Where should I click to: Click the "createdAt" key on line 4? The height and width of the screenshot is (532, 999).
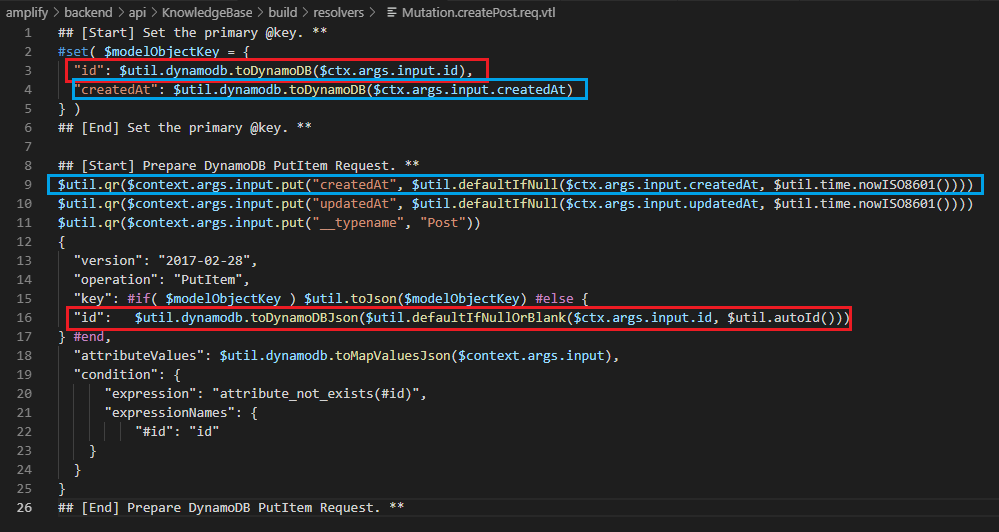pyautogui.click(x=115, y=90)
